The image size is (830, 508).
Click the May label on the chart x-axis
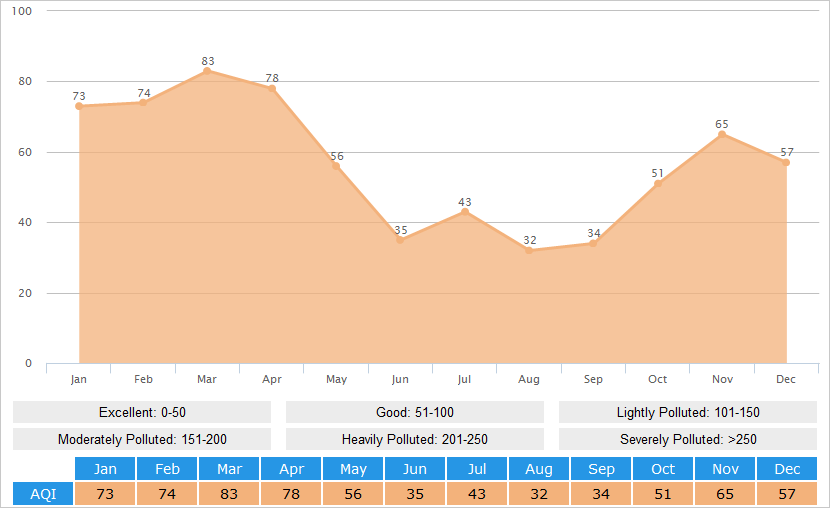336,379
